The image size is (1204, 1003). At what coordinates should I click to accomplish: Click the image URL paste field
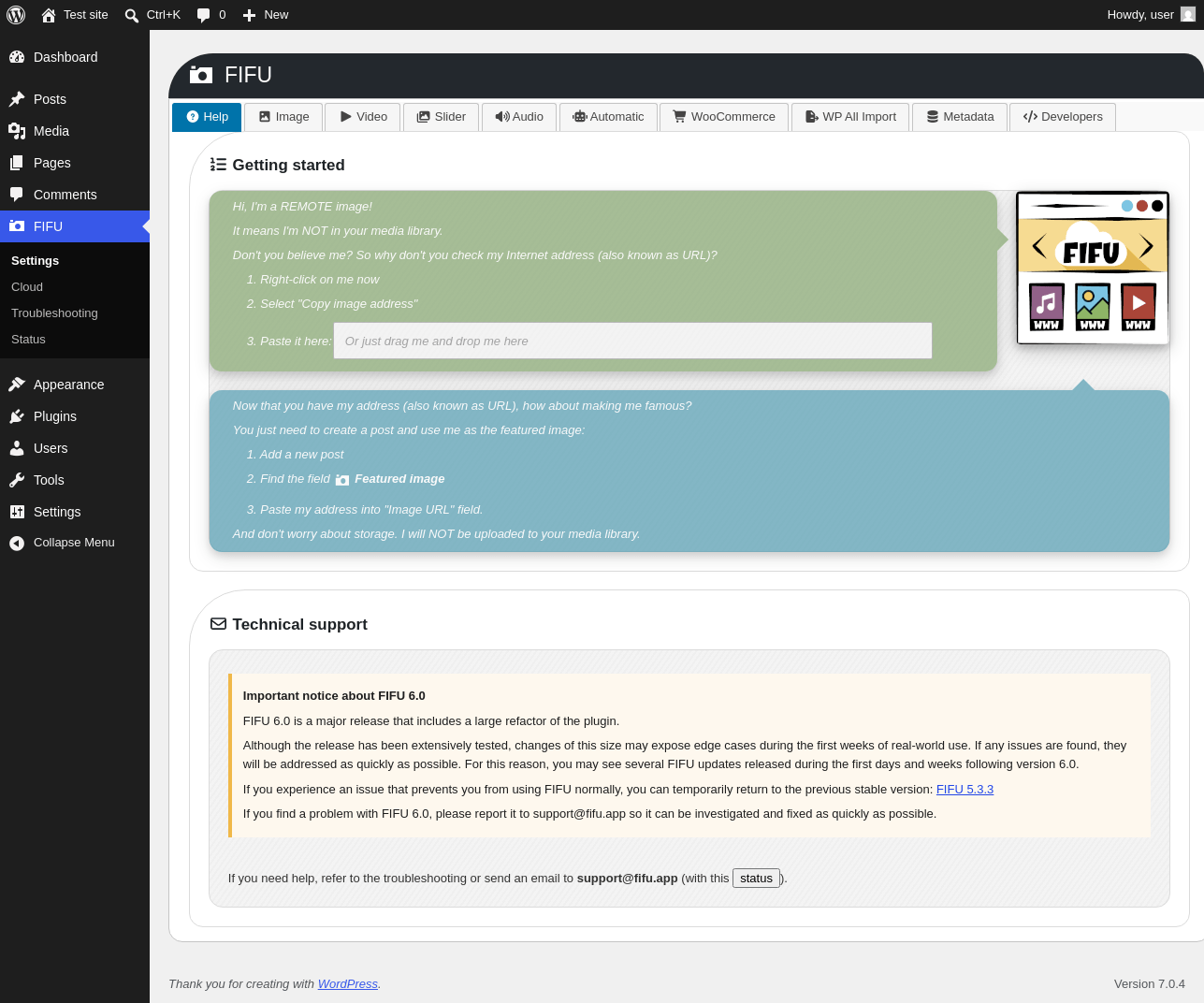632,341
